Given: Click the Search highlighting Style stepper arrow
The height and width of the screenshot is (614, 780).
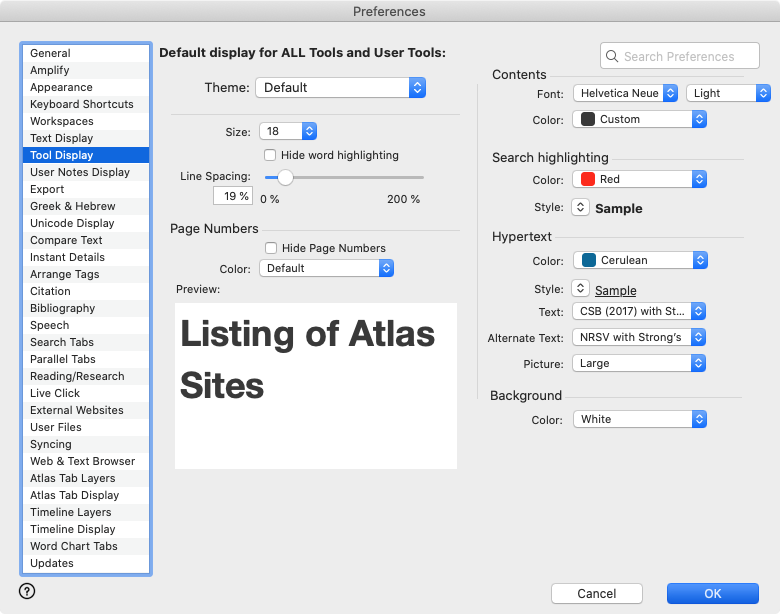Looking at the screenshot, I should click(580, 208).
